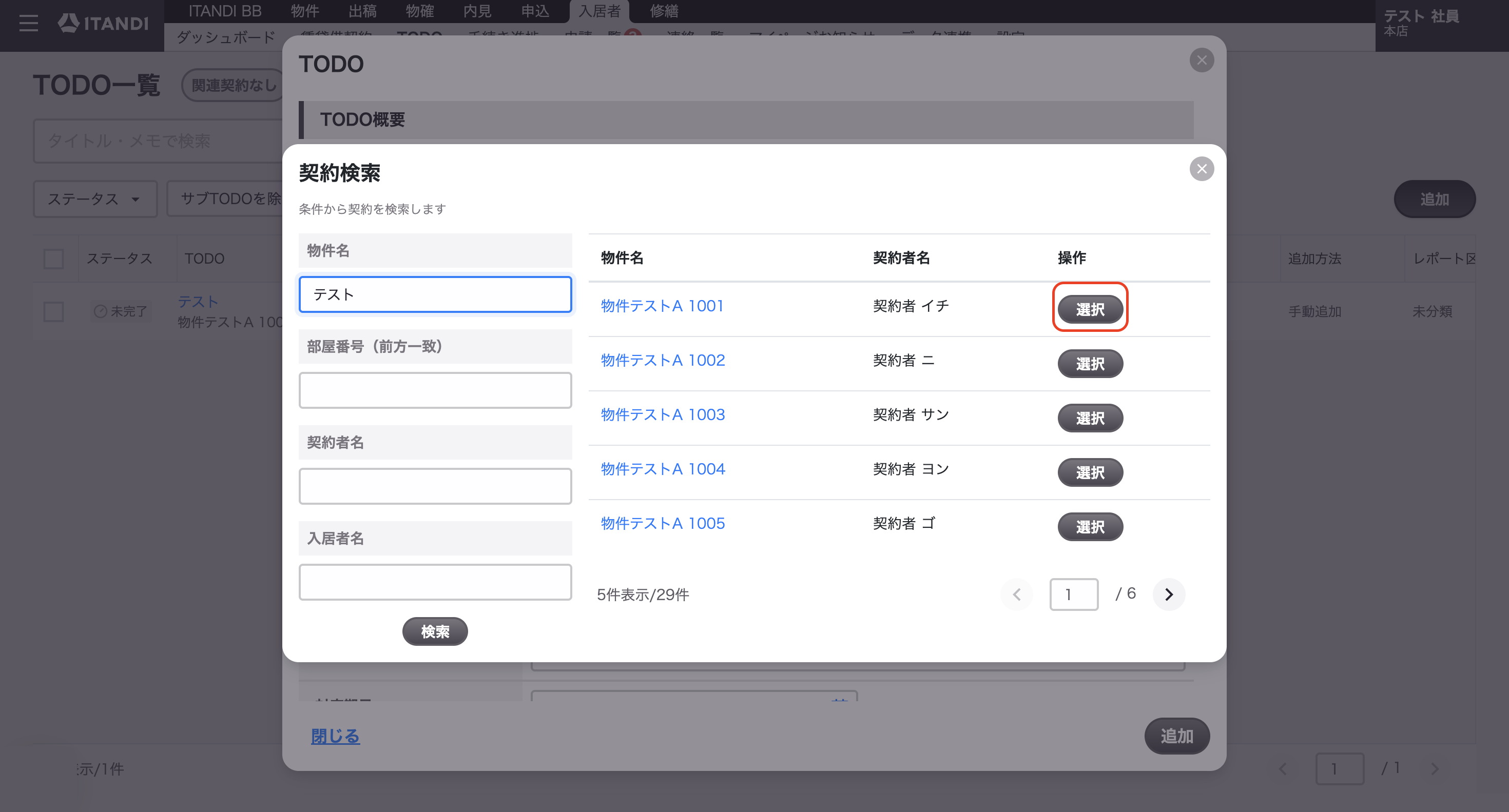
Task: Toggle the select-all checkbox in TODO list header
Action: pyautogui.click(x=54, y=259)
